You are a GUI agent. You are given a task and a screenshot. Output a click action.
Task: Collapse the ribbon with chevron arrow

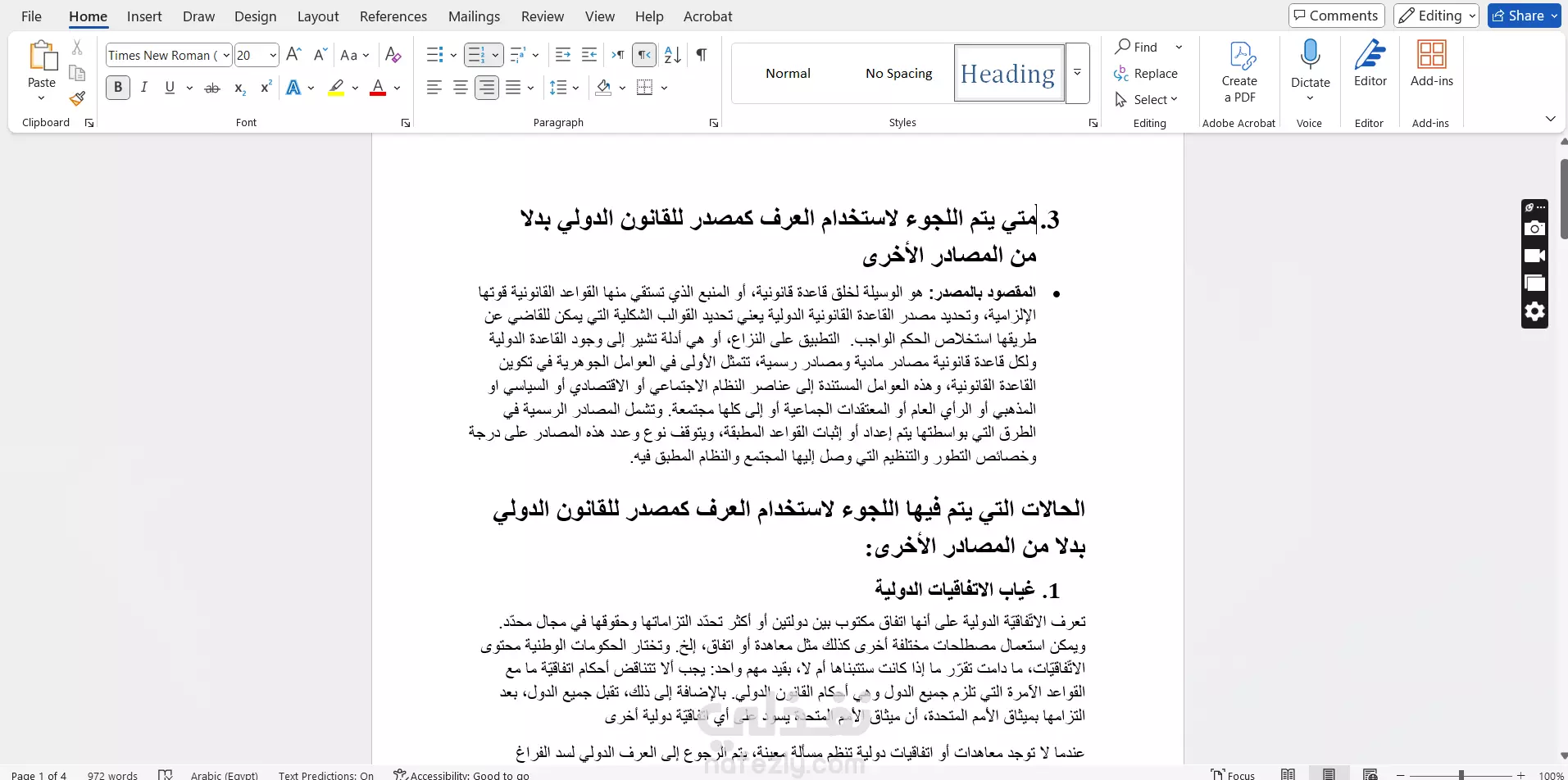[x=1550, y=119]
